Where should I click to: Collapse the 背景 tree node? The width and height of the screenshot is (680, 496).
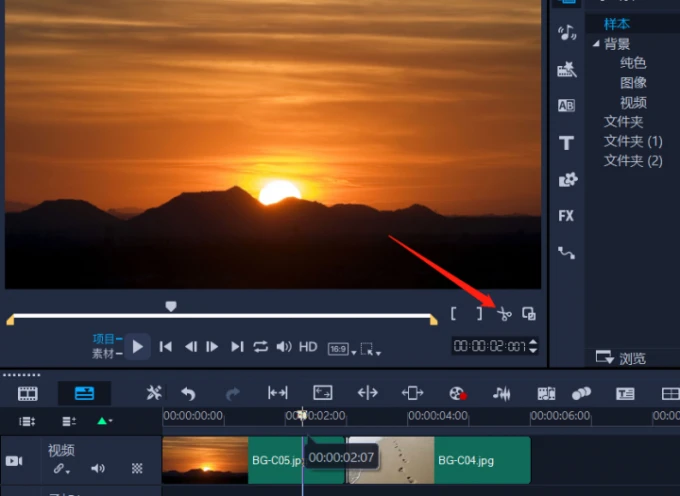pyautogui.click(x=597, y=44)
